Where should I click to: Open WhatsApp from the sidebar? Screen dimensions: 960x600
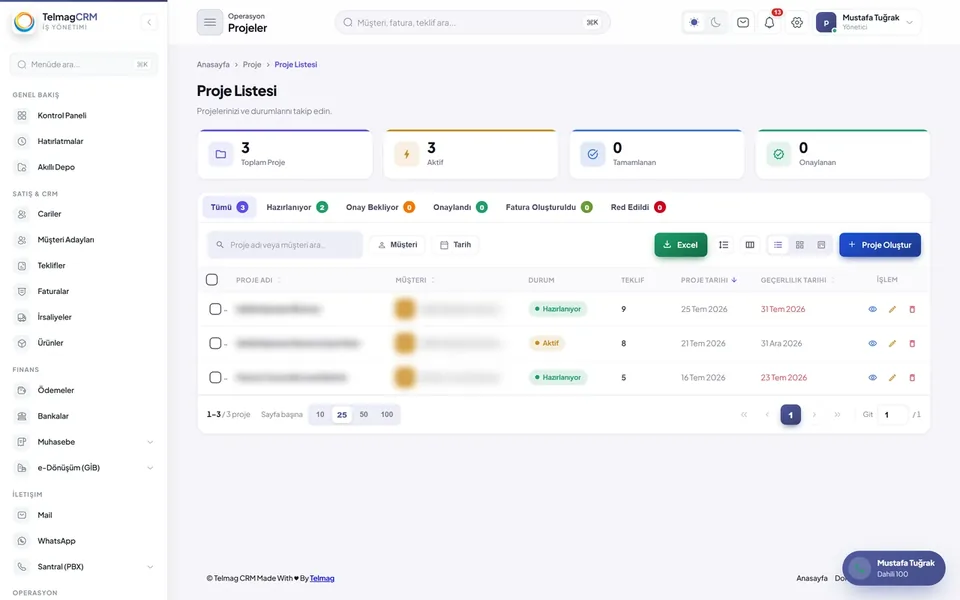(x=84, y=541)
